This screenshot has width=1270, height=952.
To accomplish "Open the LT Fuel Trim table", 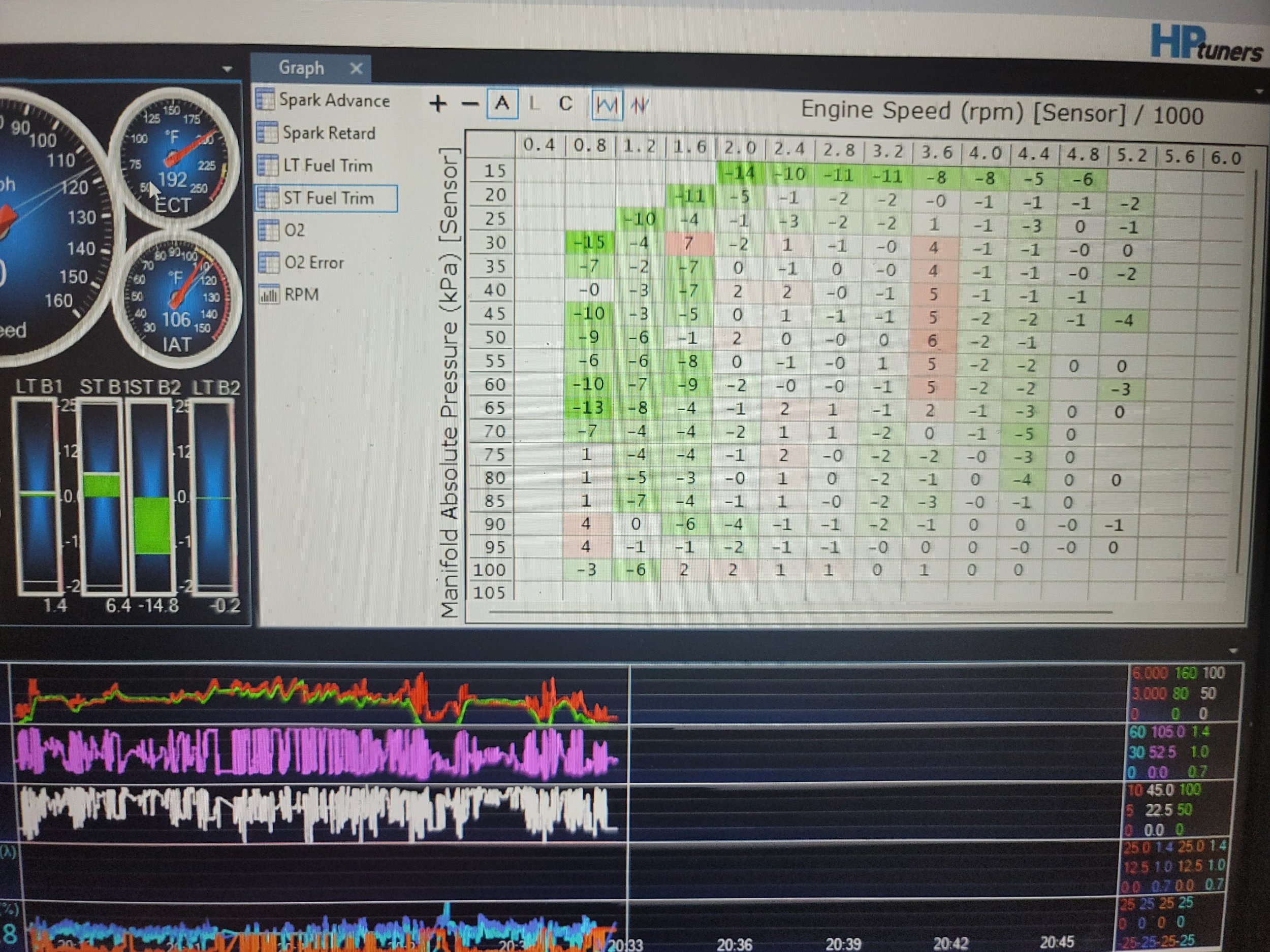I will [x=327, y=166].
